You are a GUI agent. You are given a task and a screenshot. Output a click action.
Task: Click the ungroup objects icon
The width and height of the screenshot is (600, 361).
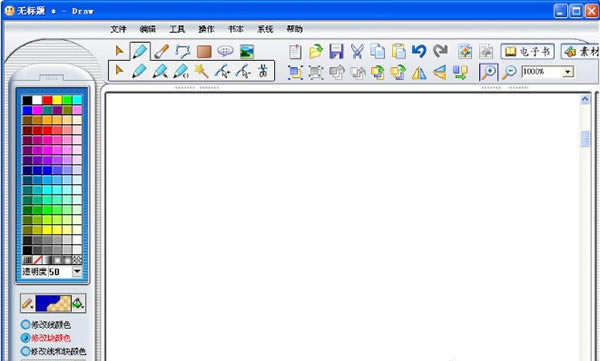[x=316, y=72]
